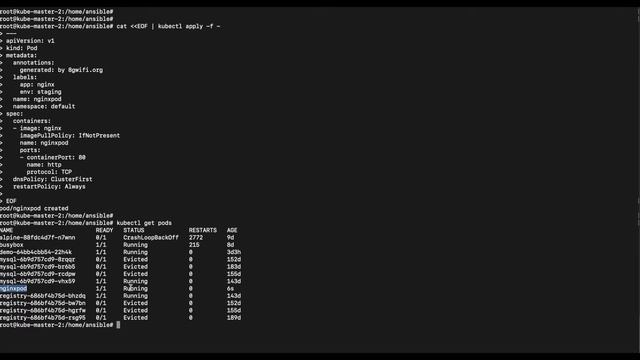Viewport: 640px width, 360px height.
Task: Click the 'NAME' column header
Action: pos(7,230)
